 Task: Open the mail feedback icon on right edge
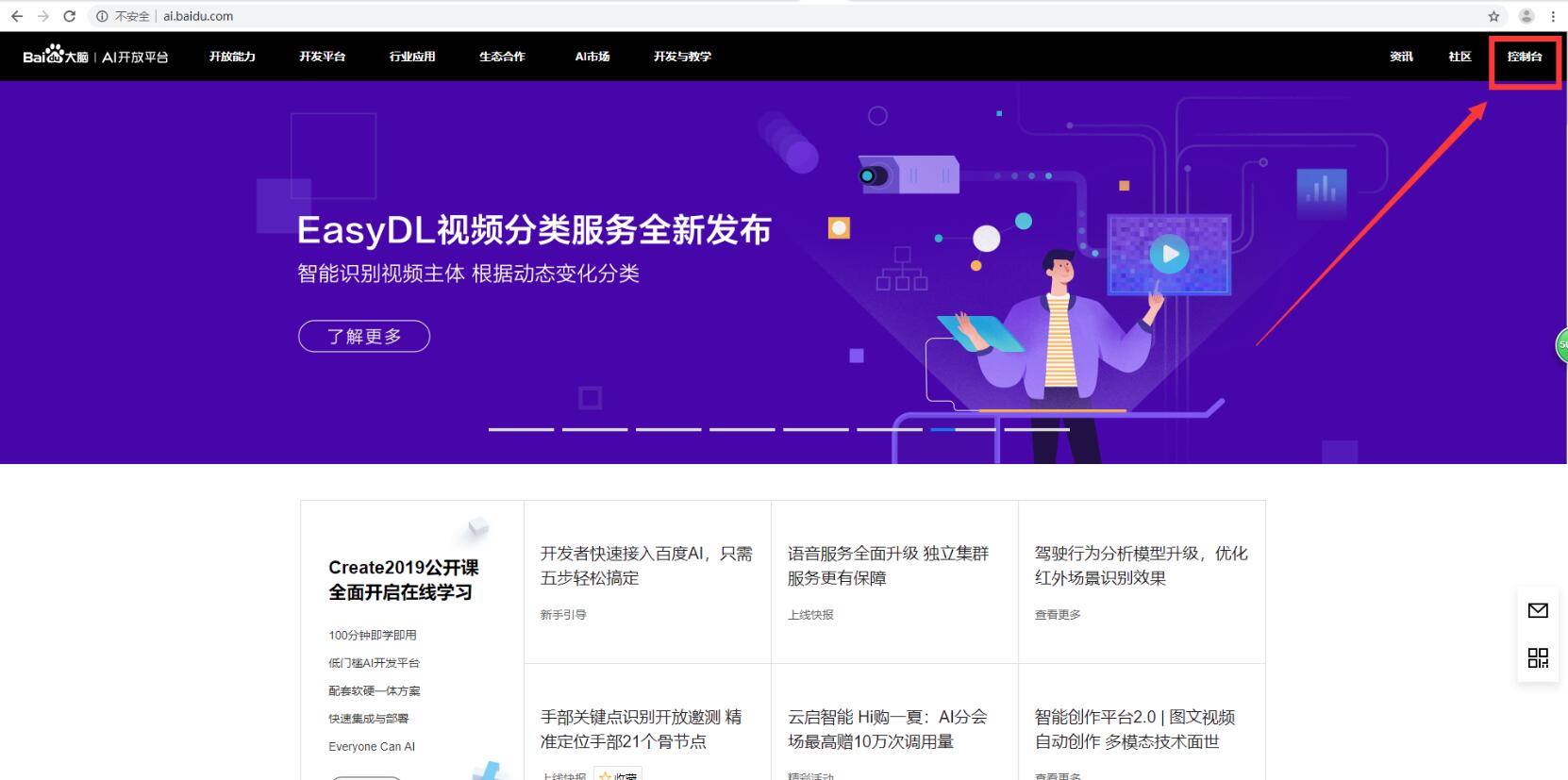[1538, 610]
